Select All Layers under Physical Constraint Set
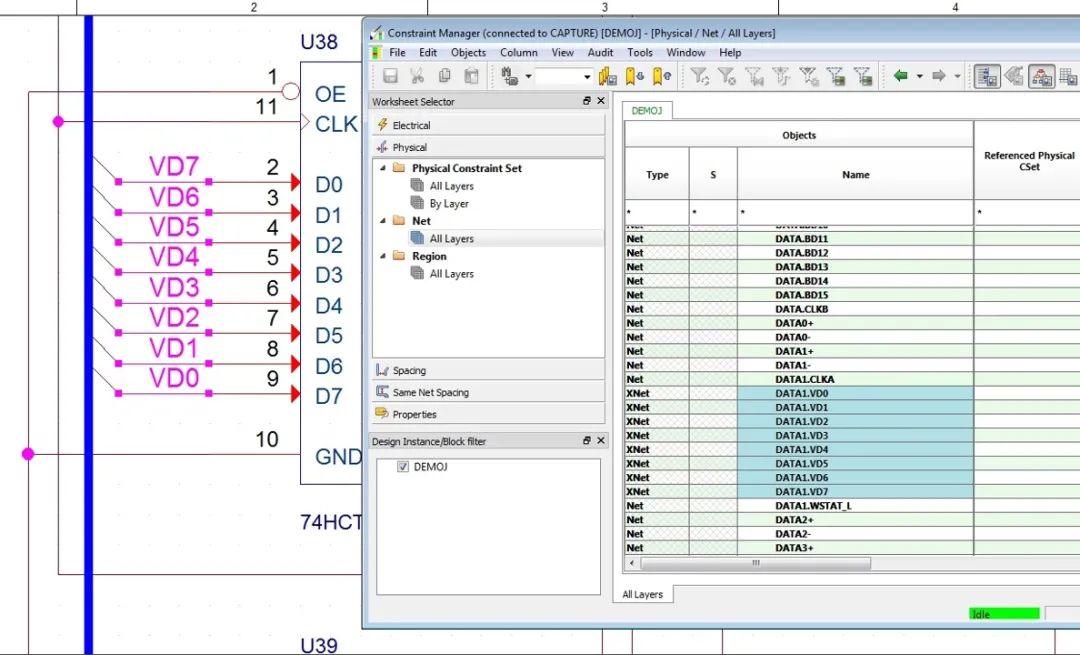The image size is (1080, 655). point(451,186)
